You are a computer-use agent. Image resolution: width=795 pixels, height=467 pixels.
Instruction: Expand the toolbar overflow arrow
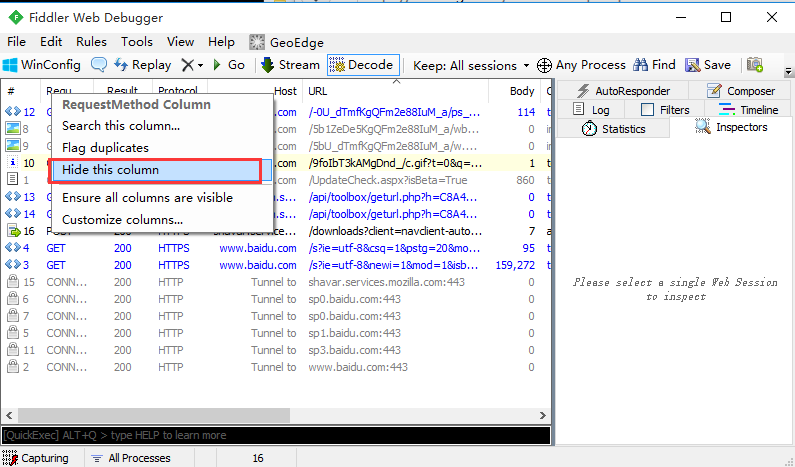788,71
